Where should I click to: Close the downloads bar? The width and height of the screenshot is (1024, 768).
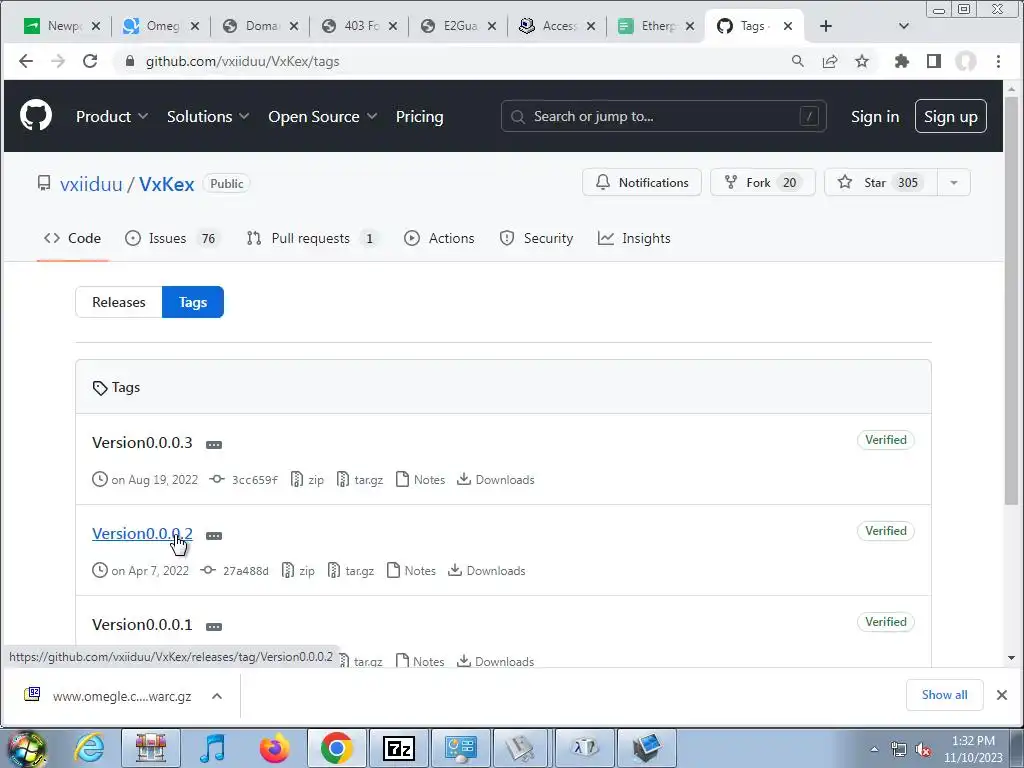pyautogui.click(x=1002, y=695)
